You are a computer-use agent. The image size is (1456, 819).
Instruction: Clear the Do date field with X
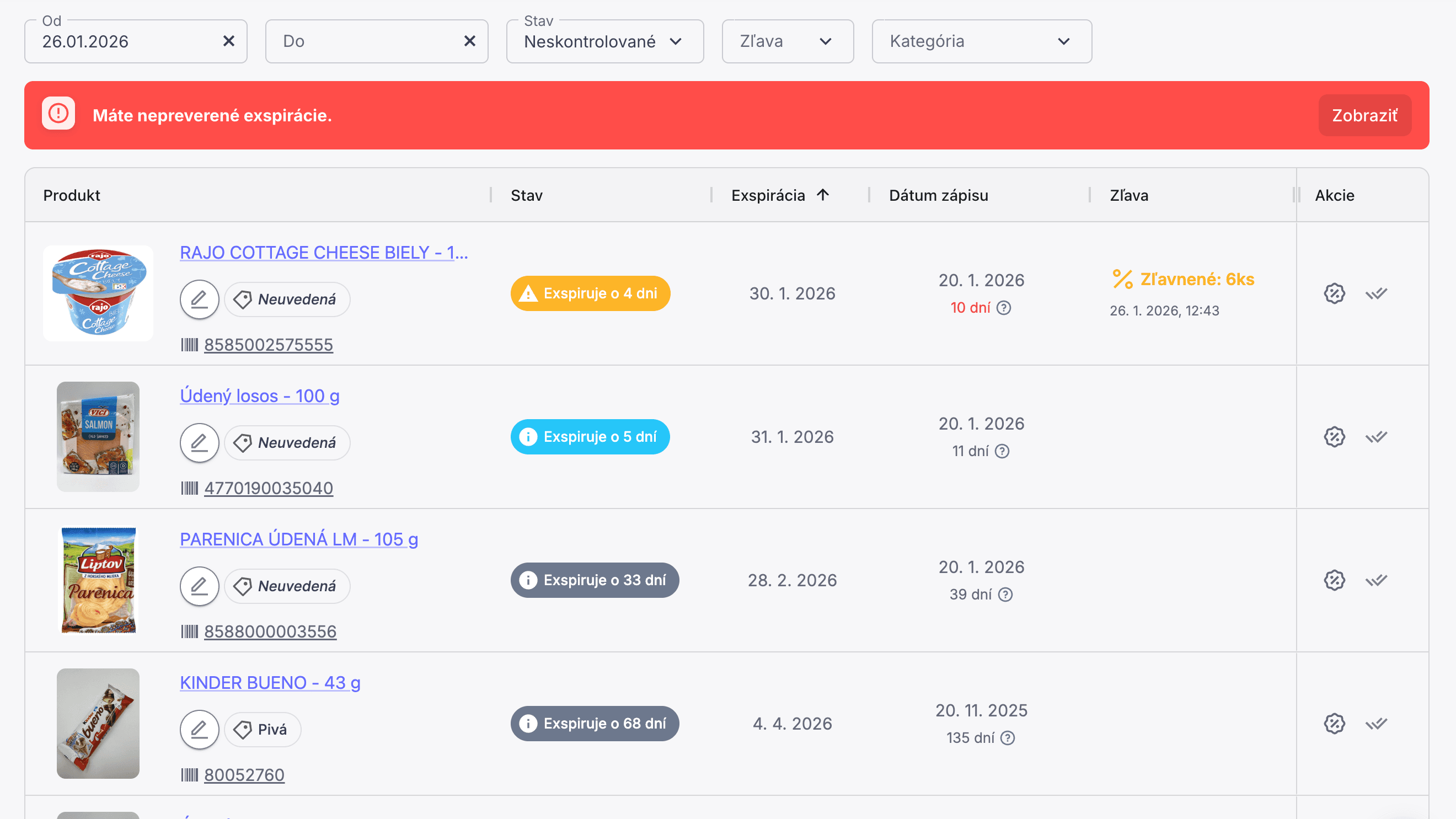tap(469, 41)
